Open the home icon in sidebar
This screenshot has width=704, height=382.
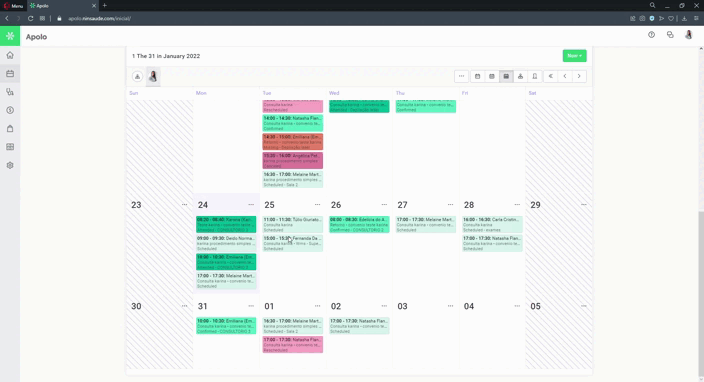coord(10,55)
